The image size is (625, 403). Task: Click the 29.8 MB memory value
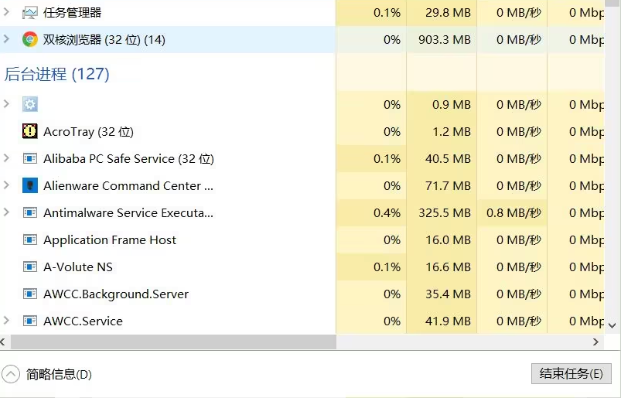click(x=448, y=13)
